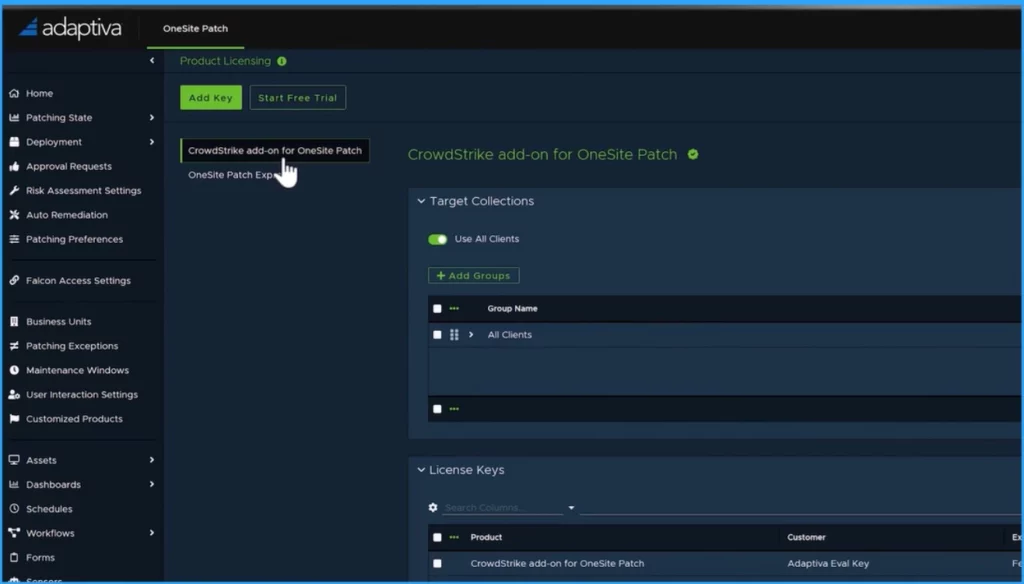This screenshot has width=1024, height=584.
Task: Click the Adaptiva Eval Key cell
Action: pyautogui.click(x=828, y=563)
